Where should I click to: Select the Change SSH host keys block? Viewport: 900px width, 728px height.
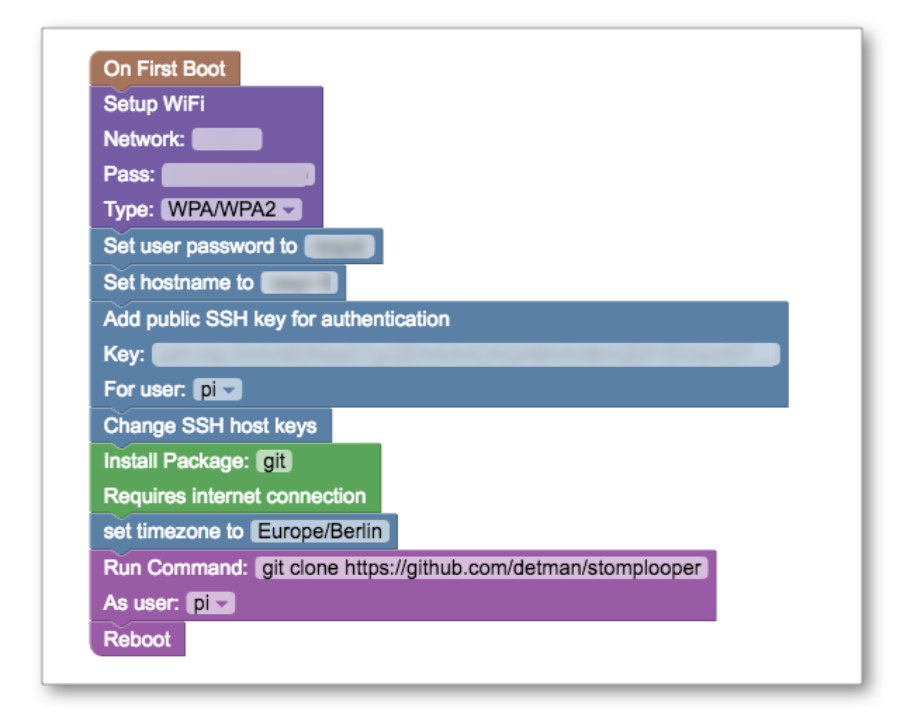(210, 425)
